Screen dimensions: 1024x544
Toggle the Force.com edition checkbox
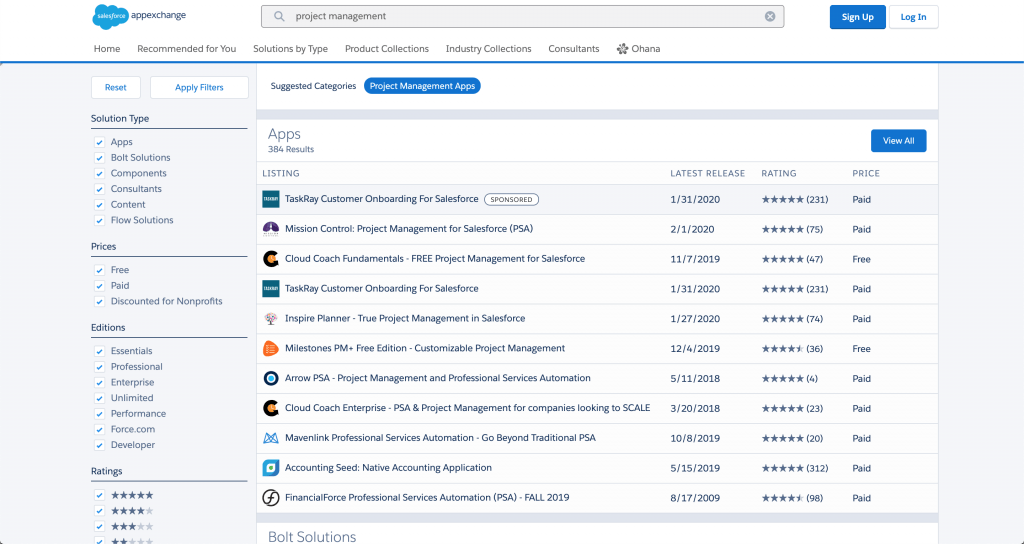tap(99, 430)
